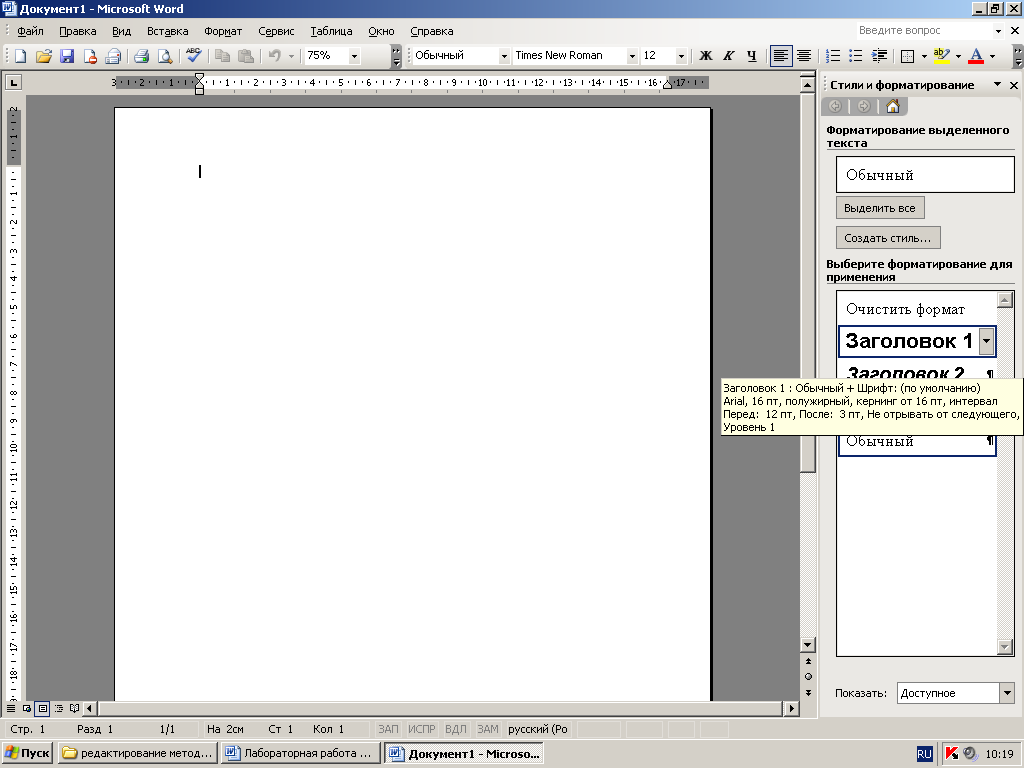Align text left

(x=780, y=56)
